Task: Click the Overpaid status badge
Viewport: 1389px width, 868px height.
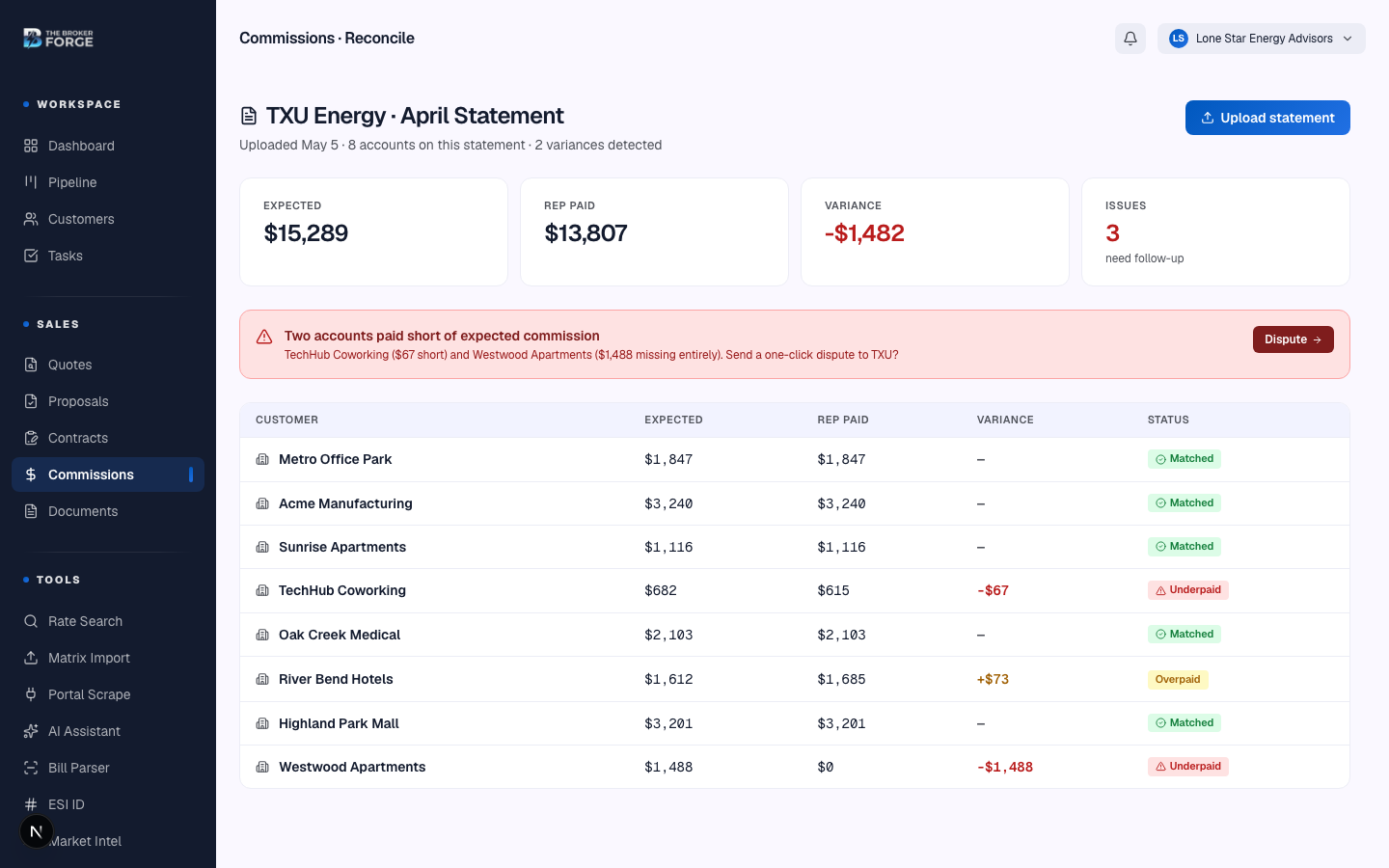Action: pos(1178,679)
